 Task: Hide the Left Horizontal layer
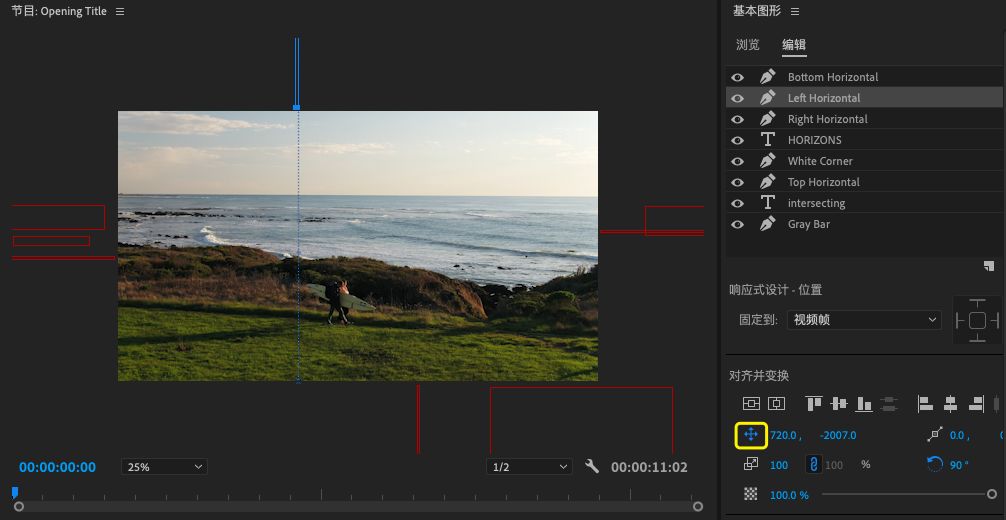pos(738,98)
